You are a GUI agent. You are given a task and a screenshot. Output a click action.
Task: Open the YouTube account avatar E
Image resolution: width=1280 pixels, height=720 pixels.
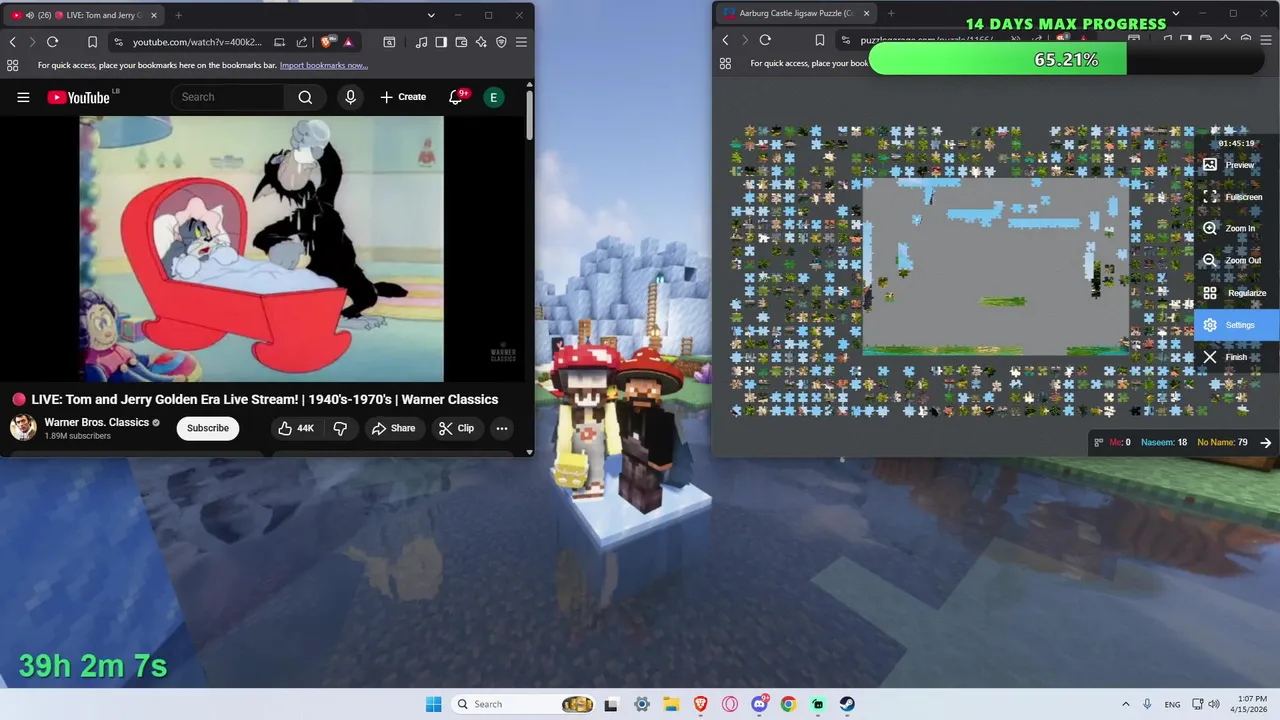point(493,97)
